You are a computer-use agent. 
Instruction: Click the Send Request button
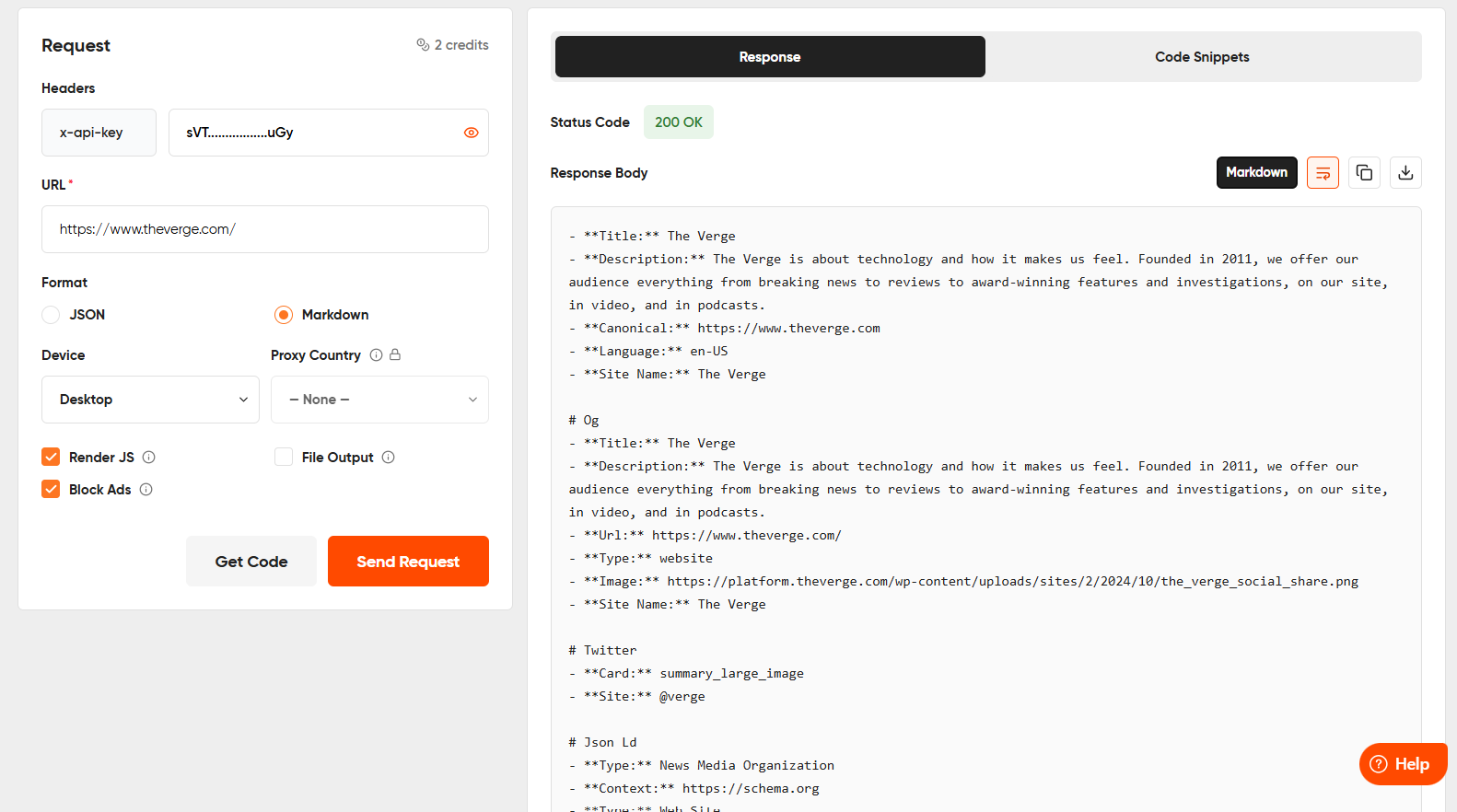point(408,562)
